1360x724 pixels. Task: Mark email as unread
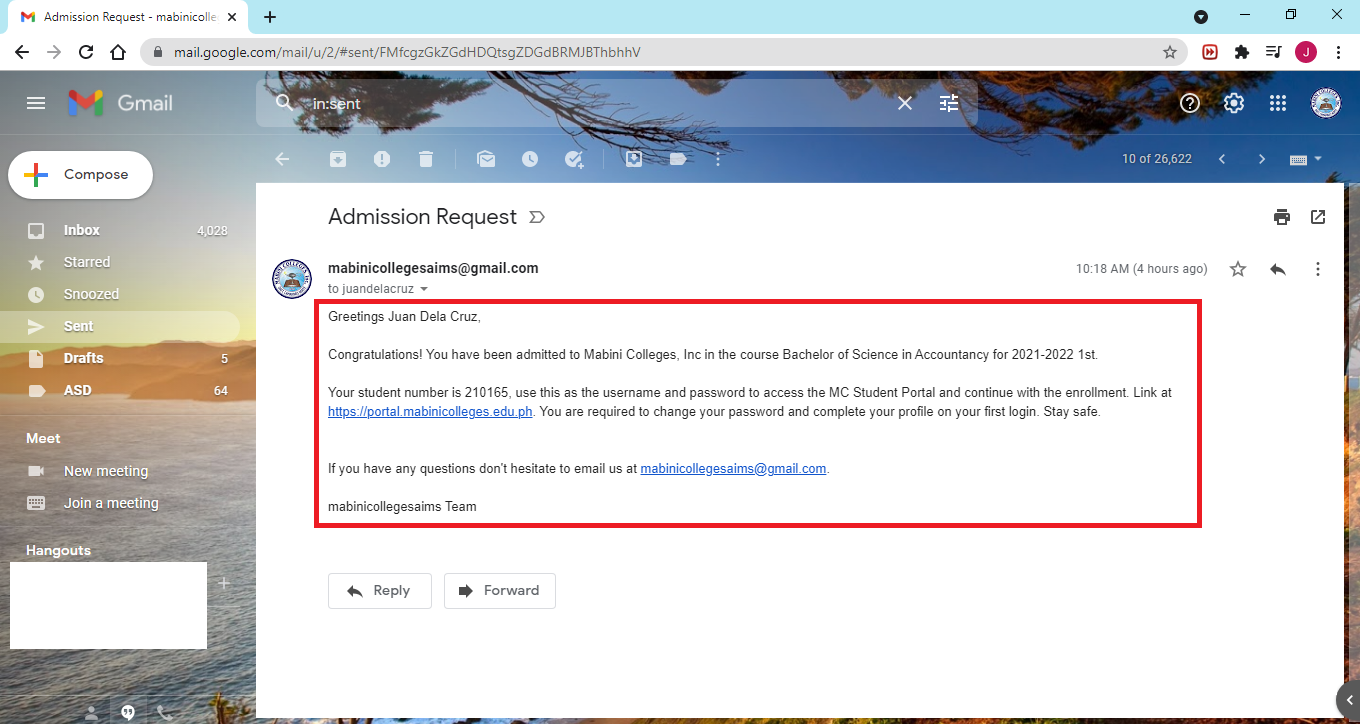pyautogui.click(x=486, y=159)
